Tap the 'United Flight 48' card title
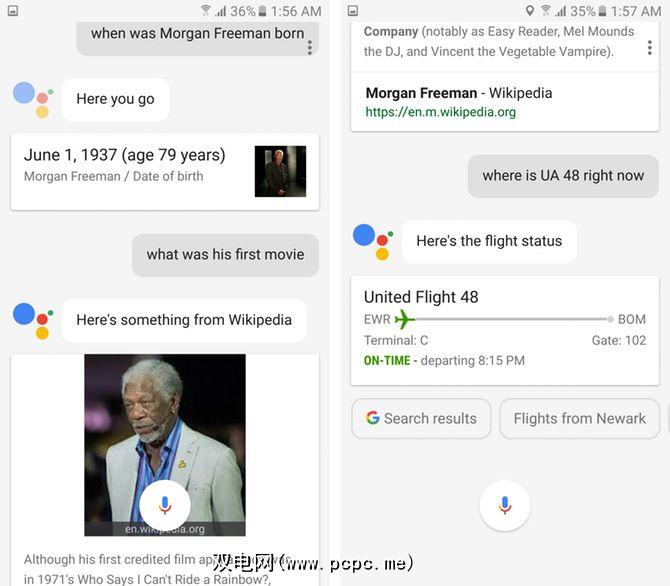This screenshot has width=670, height=586. click(421, 297)
